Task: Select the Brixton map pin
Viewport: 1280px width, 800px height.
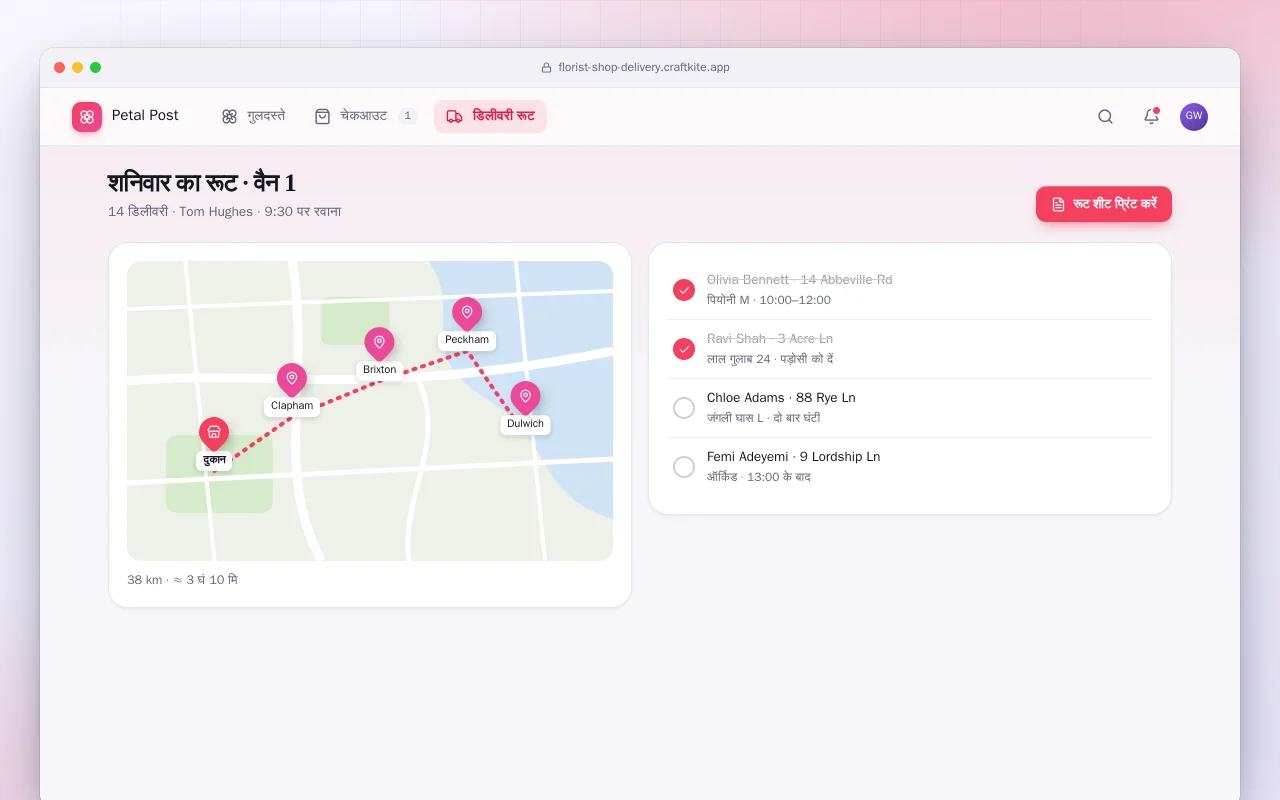Action: [379, 343]
